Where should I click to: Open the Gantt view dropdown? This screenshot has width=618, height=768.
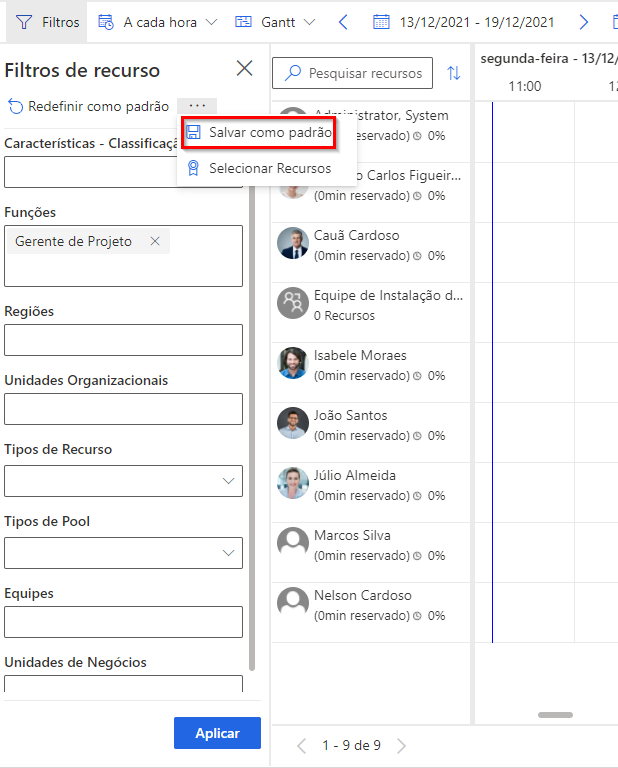[x=275, y=22]
